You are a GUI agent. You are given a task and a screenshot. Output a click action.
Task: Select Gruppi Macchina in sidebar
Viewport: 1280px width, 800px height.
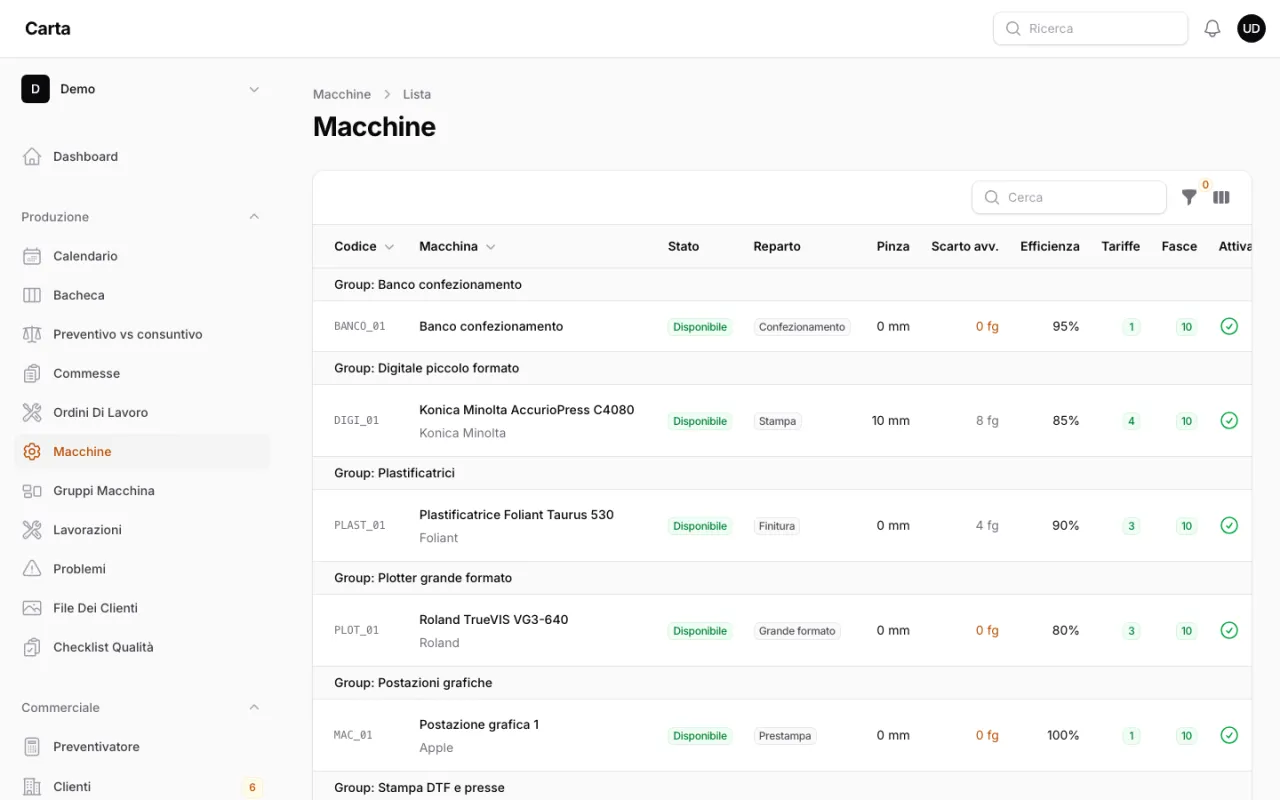(x=142, y=491)
